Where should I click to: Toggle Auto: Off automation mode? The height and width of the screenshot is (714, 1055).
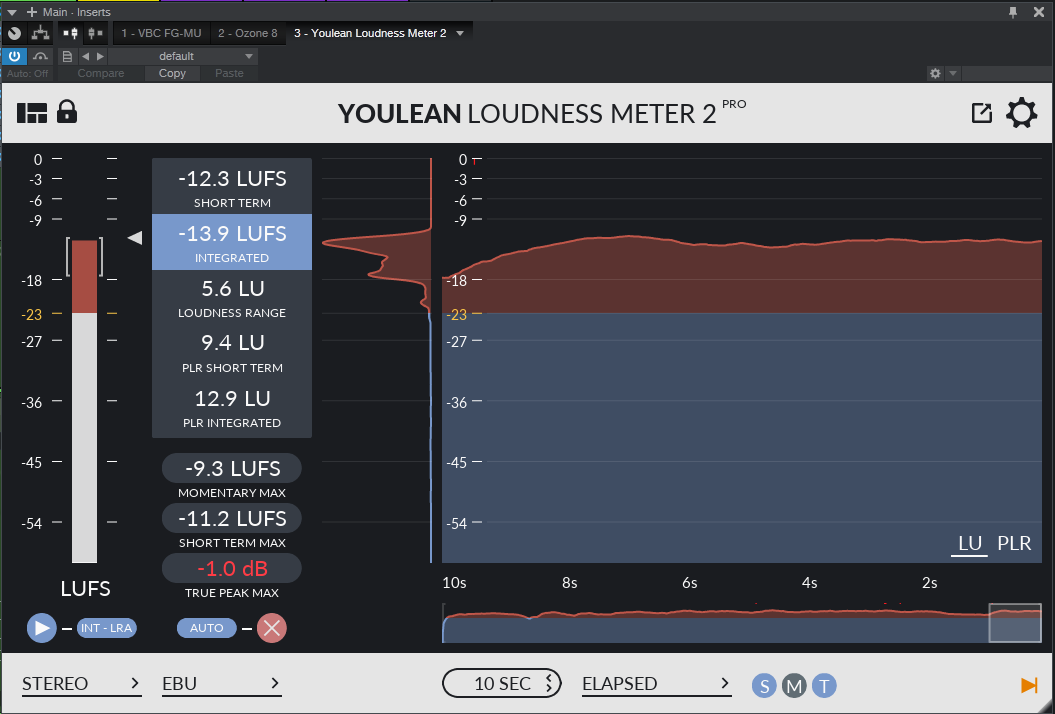(x=27, y=73)
